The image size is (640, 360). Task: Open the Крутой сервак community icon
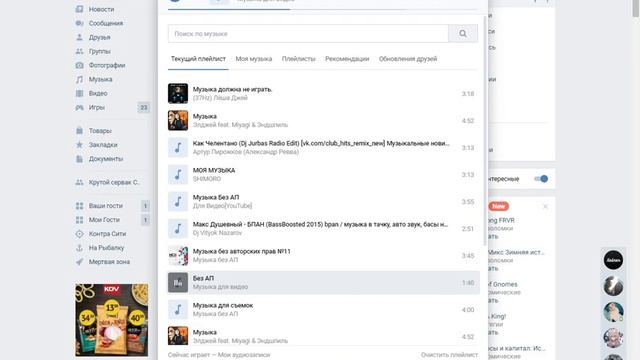[x=80, y=182]
